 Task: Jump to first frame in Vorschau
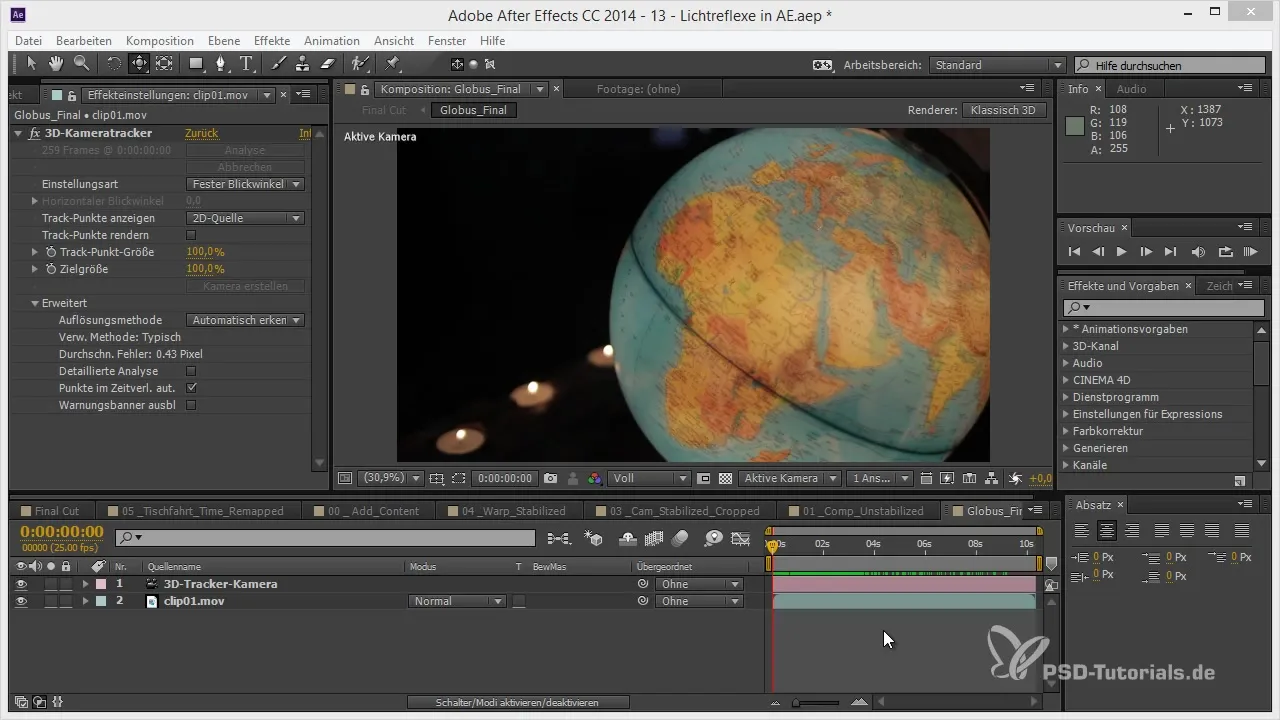click(x=1075, y=252)
